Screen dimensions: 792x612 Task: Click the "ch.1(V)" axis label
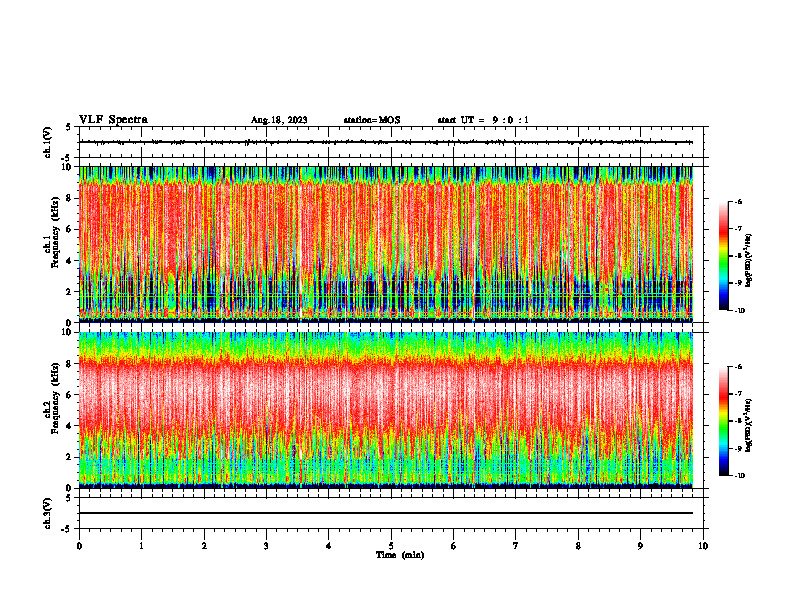click(x=47, y=142)
